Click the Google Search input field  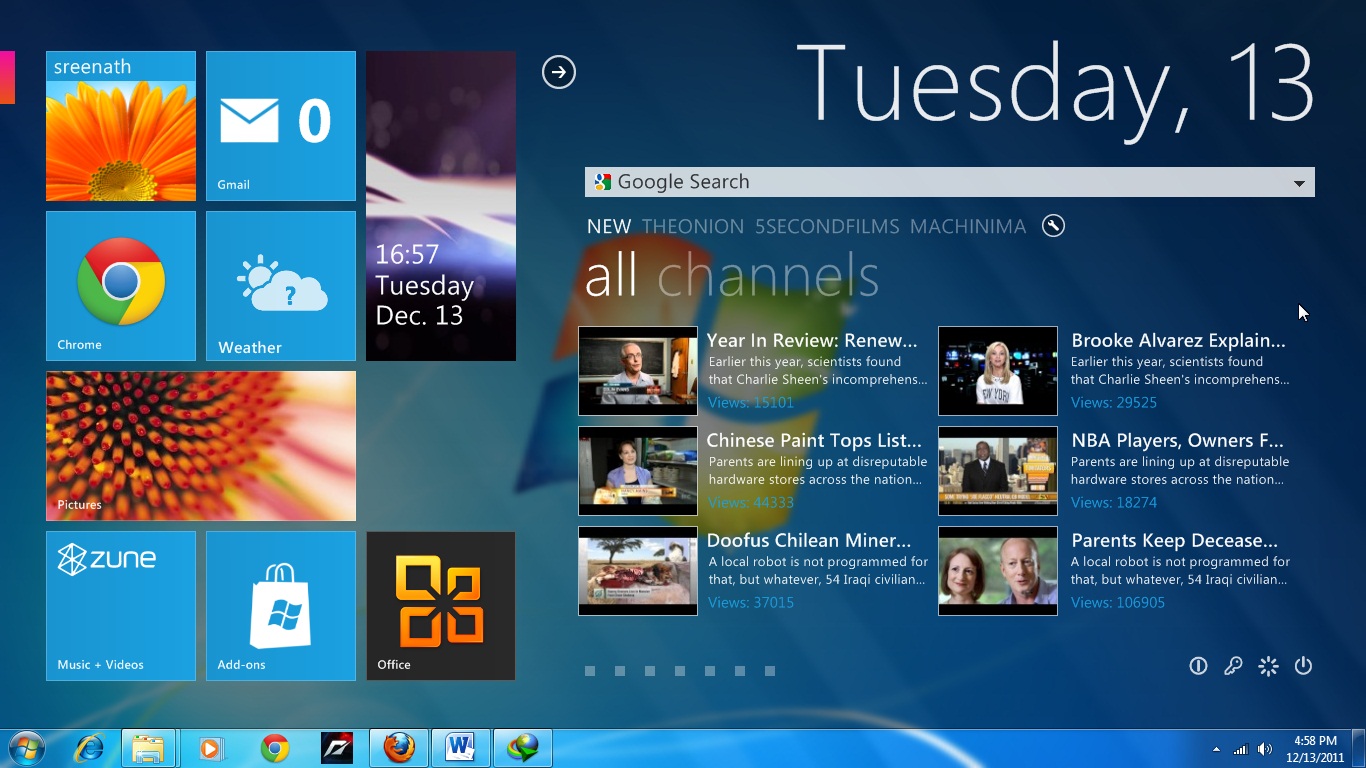tap(950, 182)
